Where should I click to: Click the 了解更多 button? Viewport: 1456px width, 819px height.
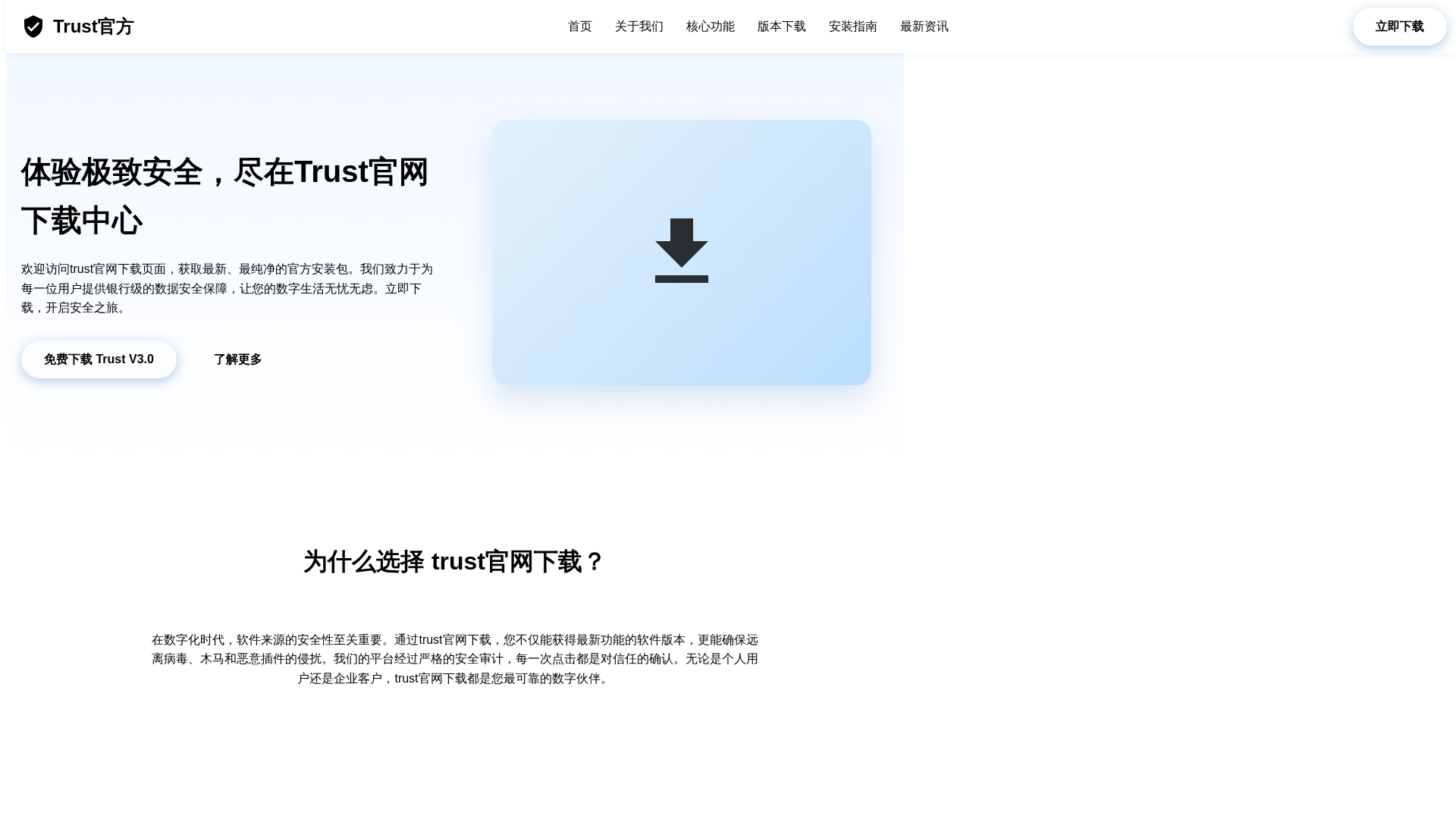tap(238, 359)
